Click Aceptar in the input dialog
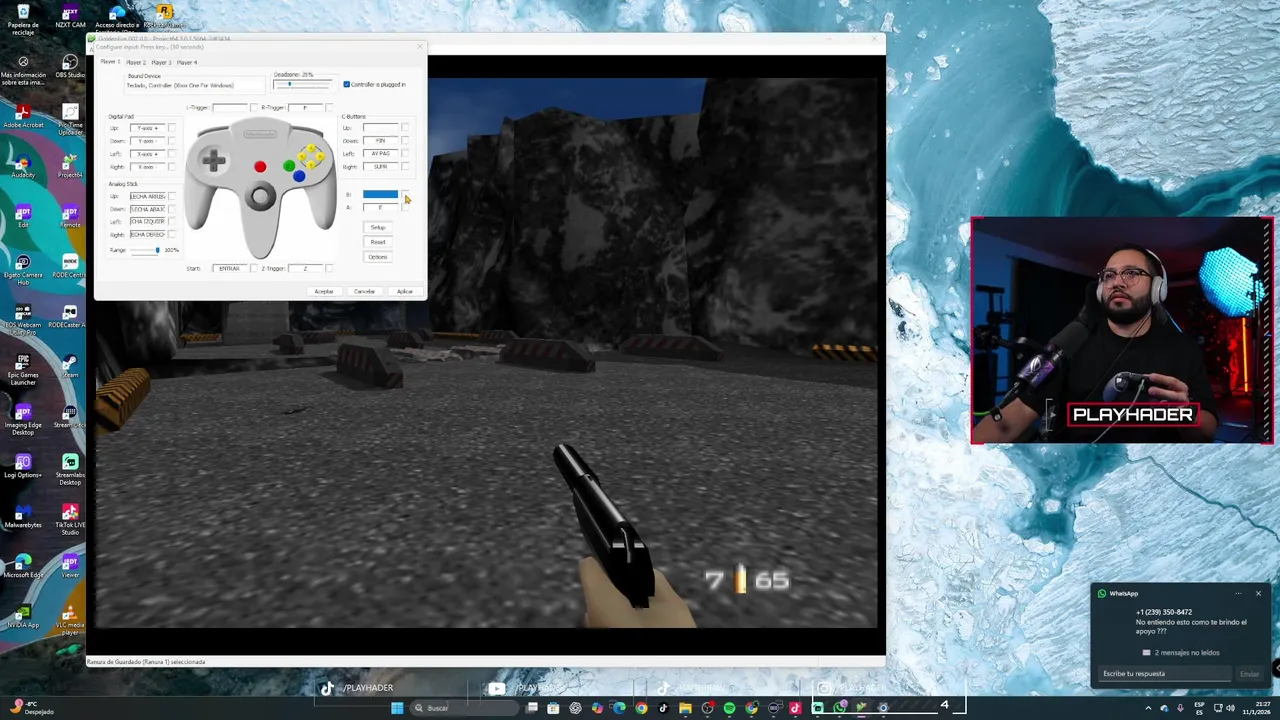The width and height of the screenshot is (1280, 720). click(x=324, y=291)
